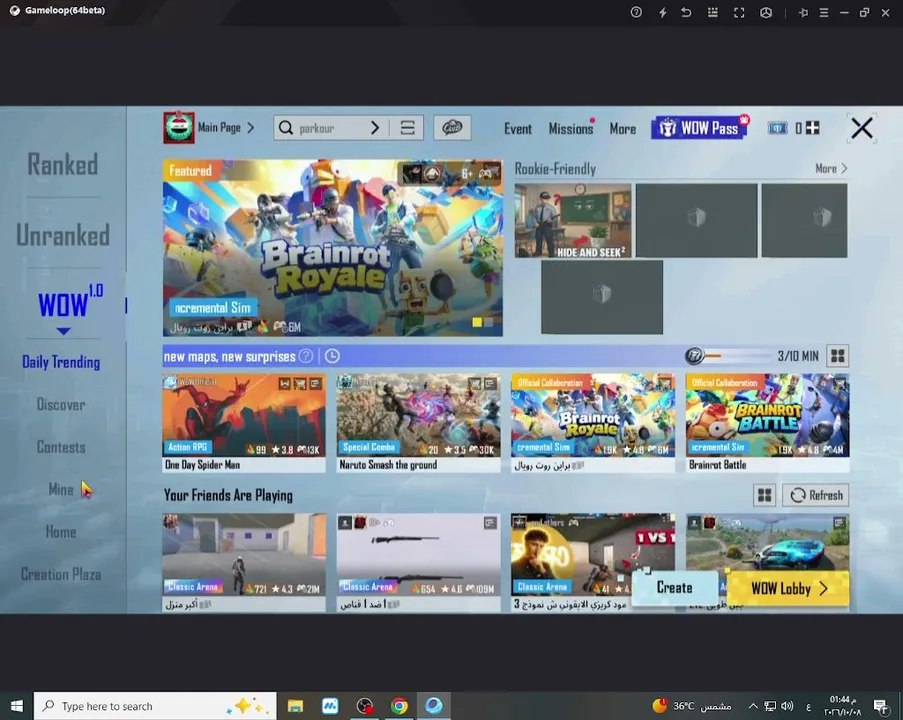This screenshot has height=720, width=903.
Task: Open Windows Start menu
Action: coord(17,706)
